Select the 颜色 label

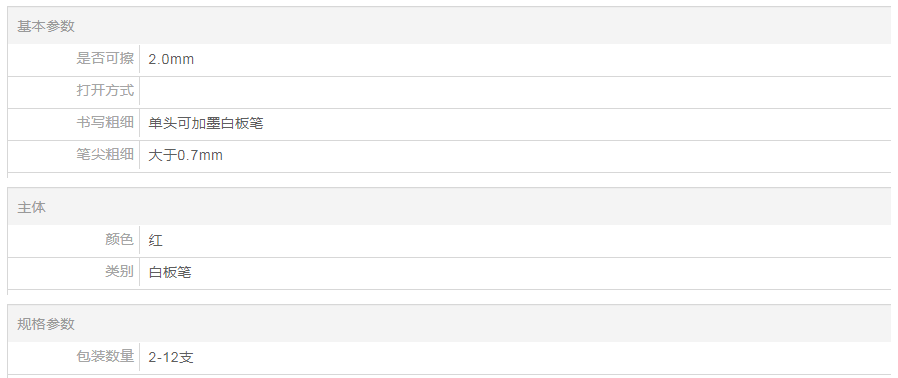click(x=120, y=239)
